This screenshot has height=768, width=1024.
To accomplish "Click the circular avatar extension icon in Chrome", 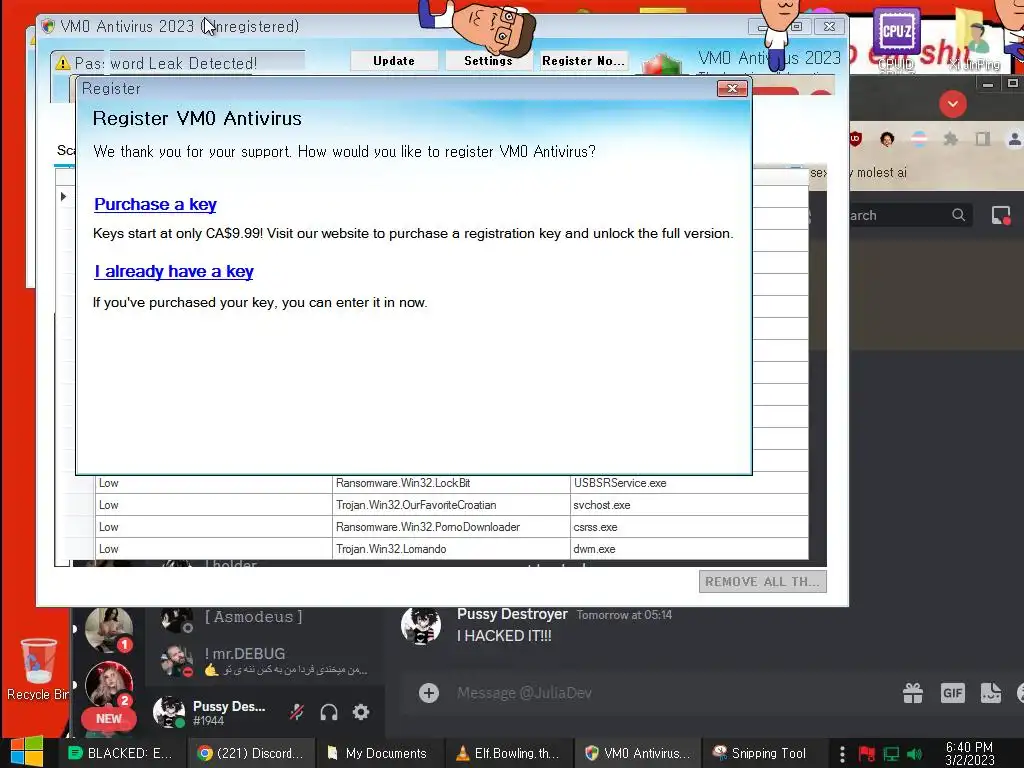I will (x=887, y=138).
